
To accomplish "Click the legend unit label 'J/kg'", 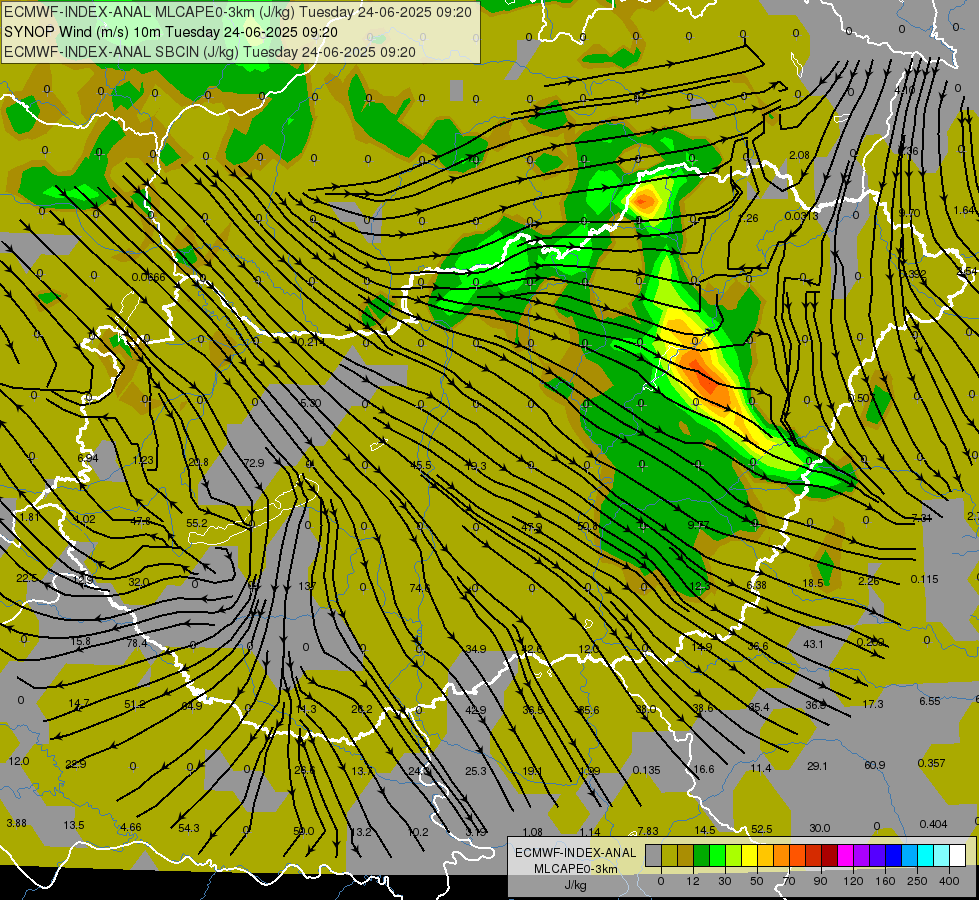I will [x=576, y=885].
